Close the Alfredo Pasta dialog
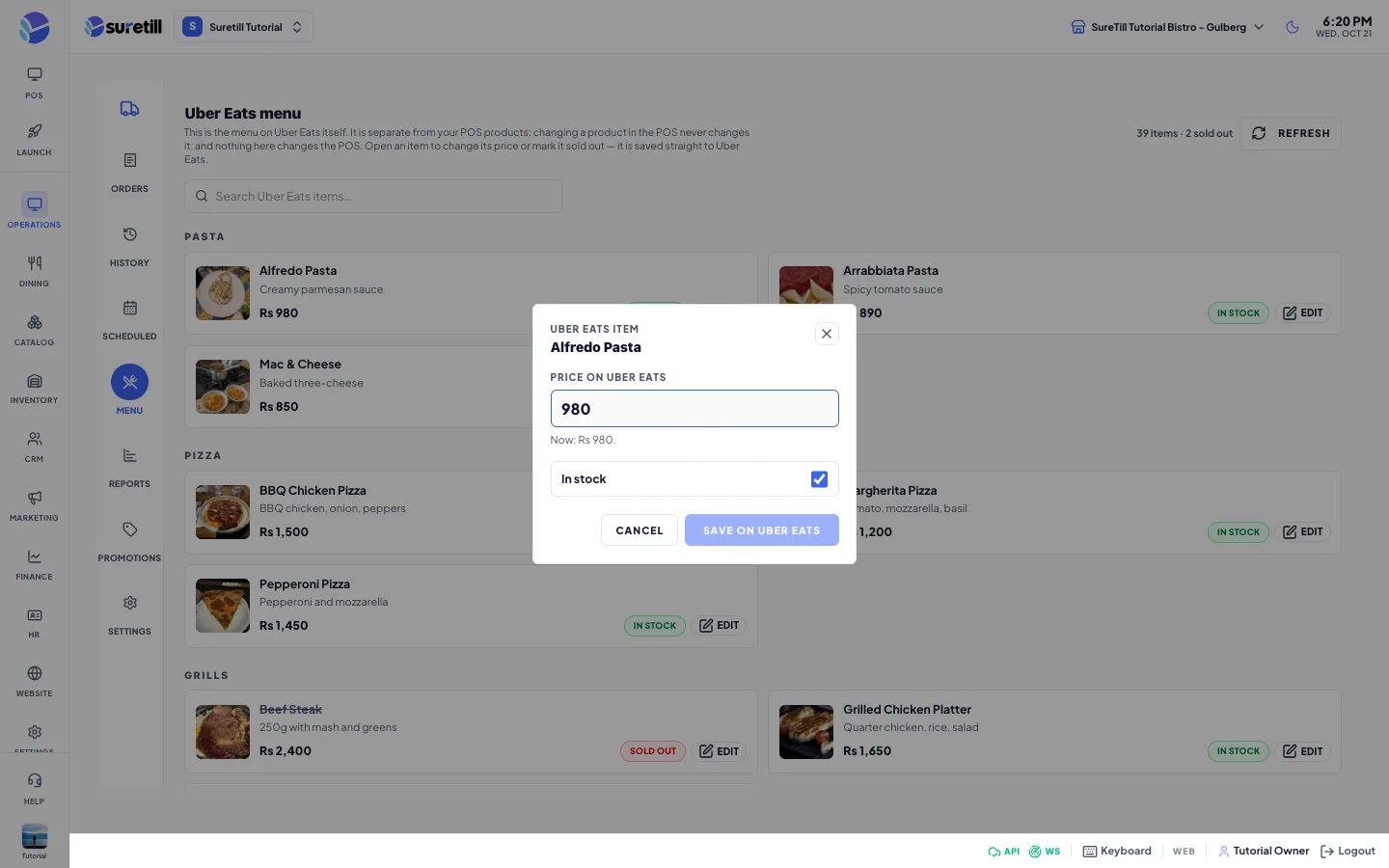 click(827, 334)
